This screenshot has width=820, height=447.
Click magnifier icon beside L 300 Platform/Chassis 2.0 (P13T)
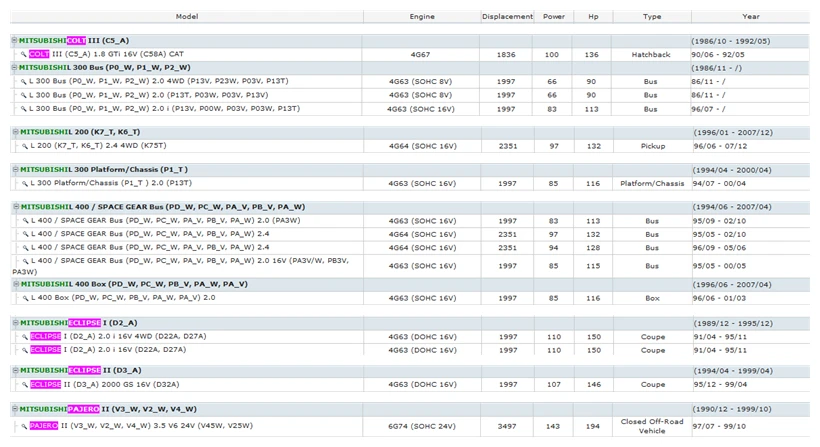click(x=25, y=184)
